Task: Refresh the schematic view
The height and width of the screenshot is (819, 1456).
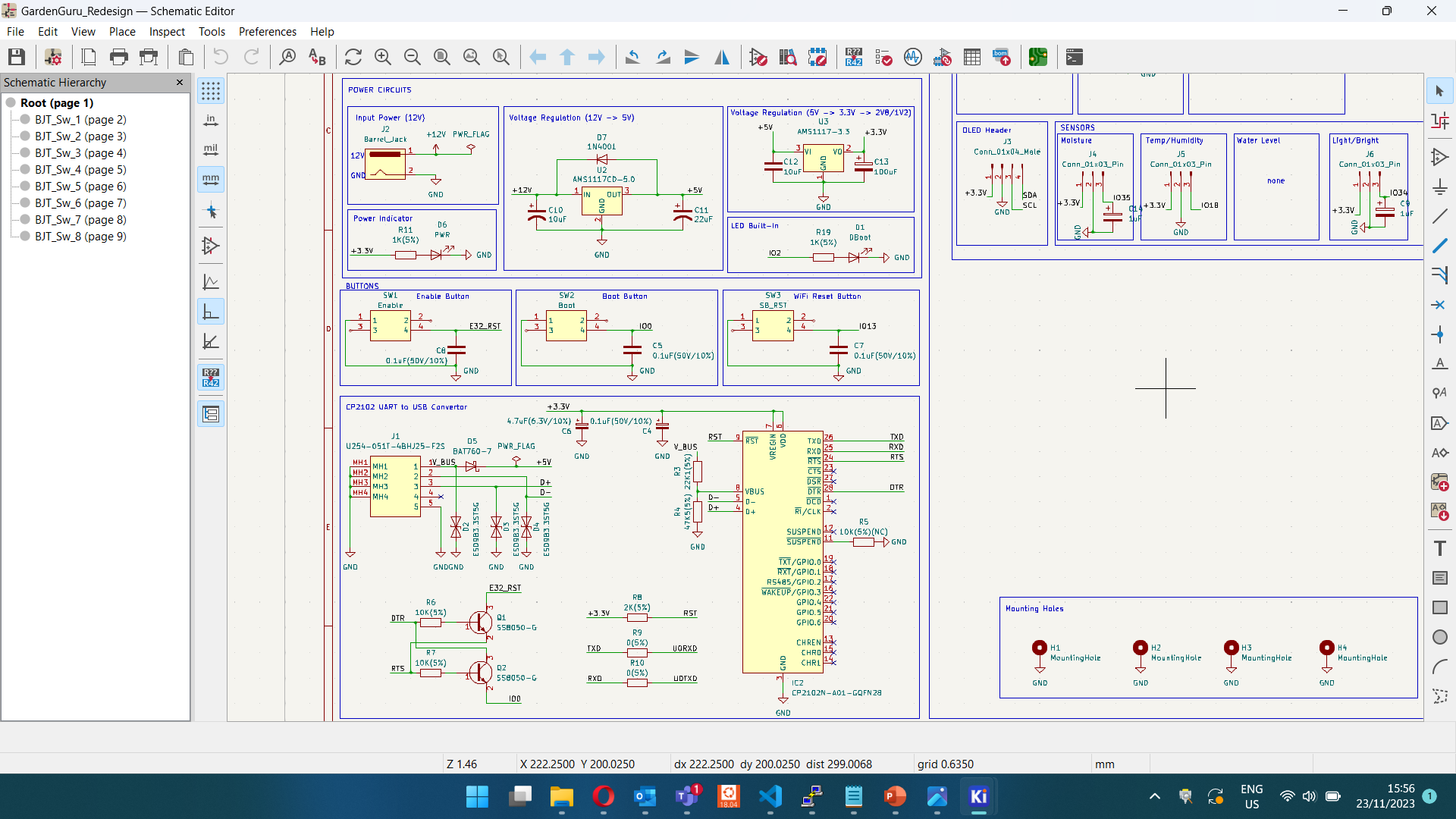Action: pyautogui.click(x=353, y=57)
